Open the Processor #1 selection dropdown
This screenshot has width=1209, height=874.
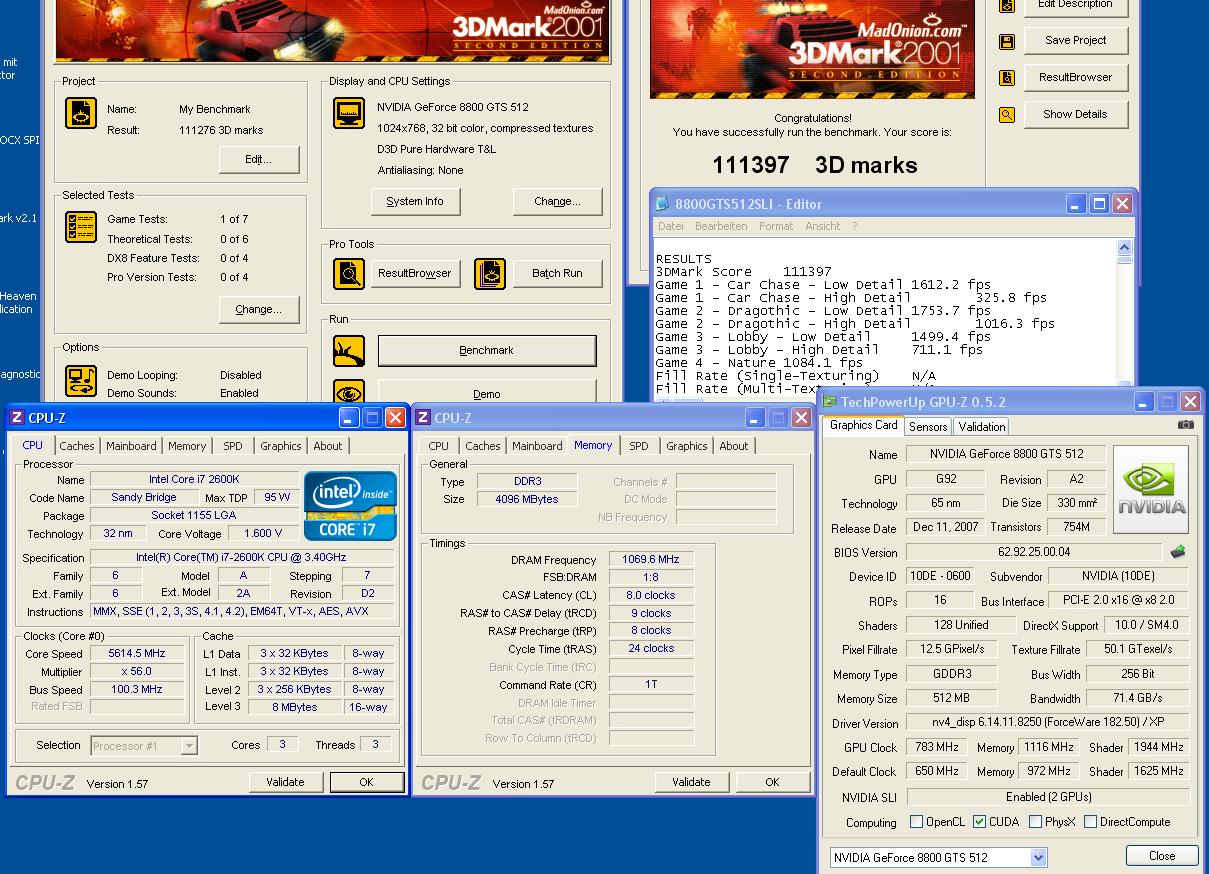coord(189,745)
